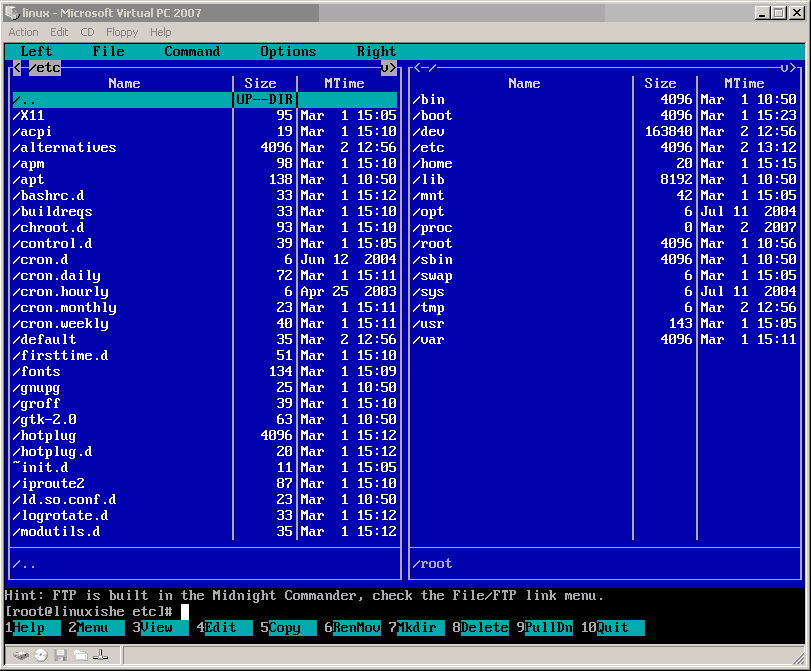Select the /.. UP--DIR row in left panel
811x671 pixels.
click(x=205, y=99)
